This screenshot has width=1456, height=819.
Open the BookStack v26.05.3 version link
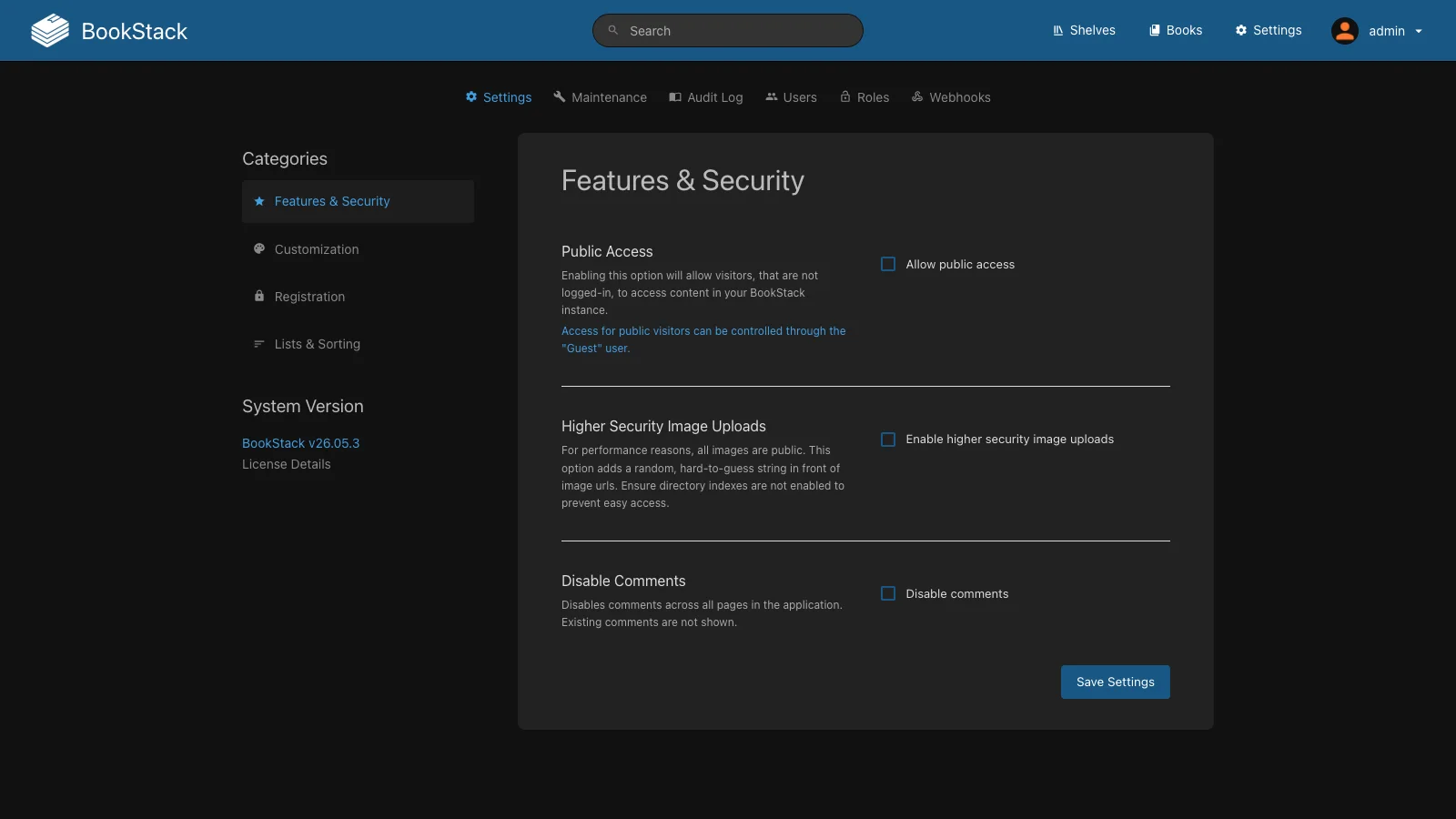tap(300, 443)
